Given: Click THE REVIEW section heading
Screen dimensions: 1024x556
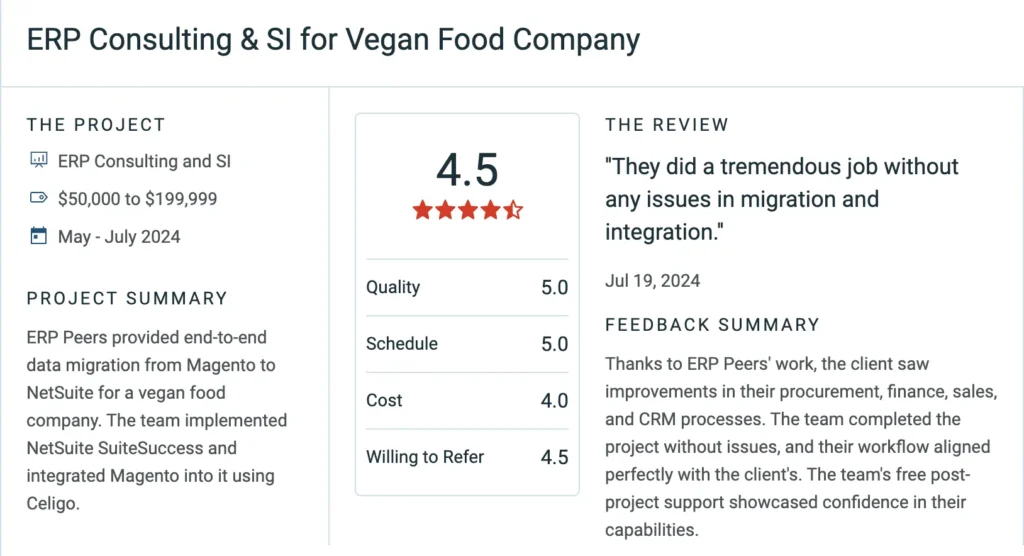Looking at the screenshot, I should coord(667,125).
